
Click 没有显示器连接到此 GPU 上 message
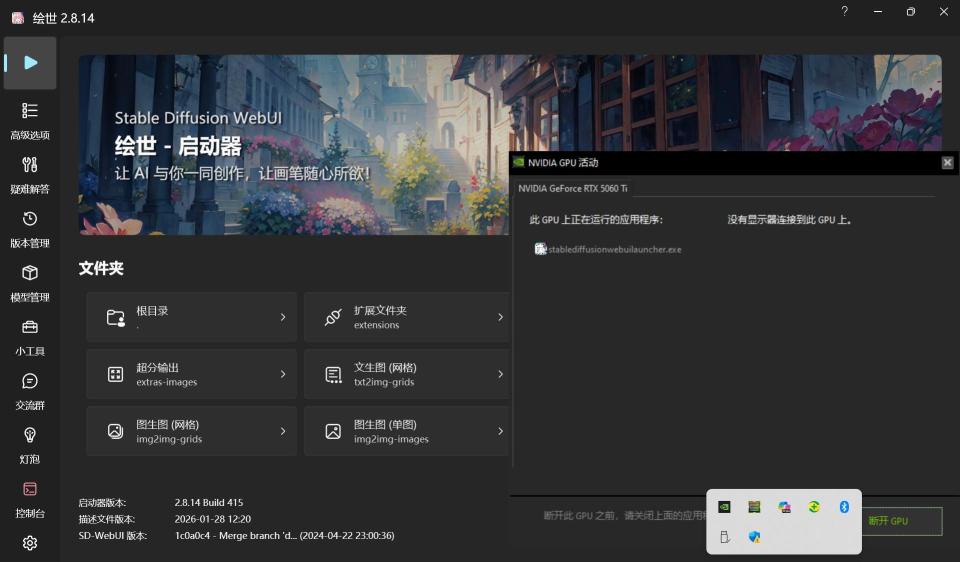tap(789, 220)
